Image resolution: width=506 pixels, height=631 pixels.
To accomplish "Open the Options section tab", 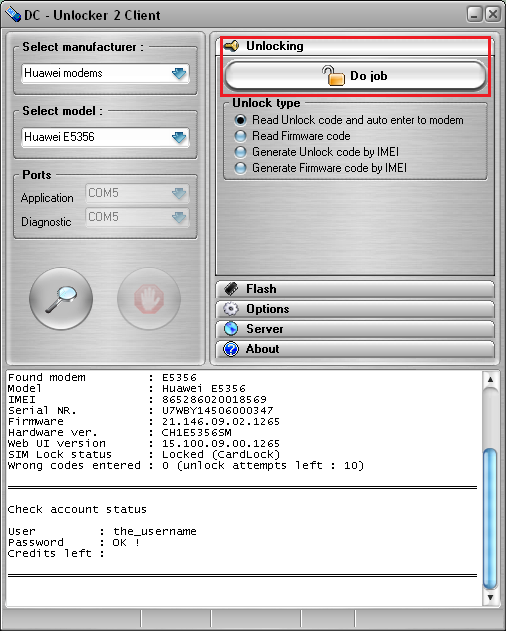I will point(355,309).
